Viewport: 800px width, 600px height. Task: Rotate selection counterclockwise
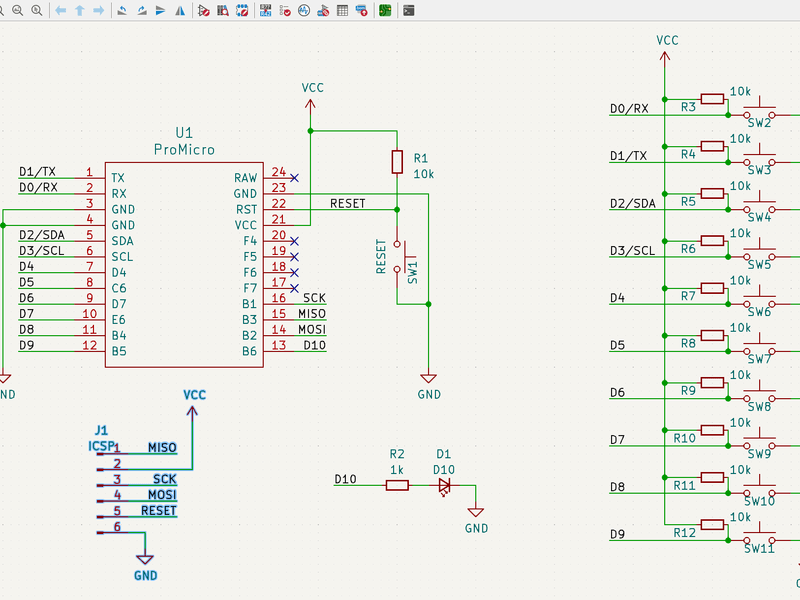(x=122, y=11)
